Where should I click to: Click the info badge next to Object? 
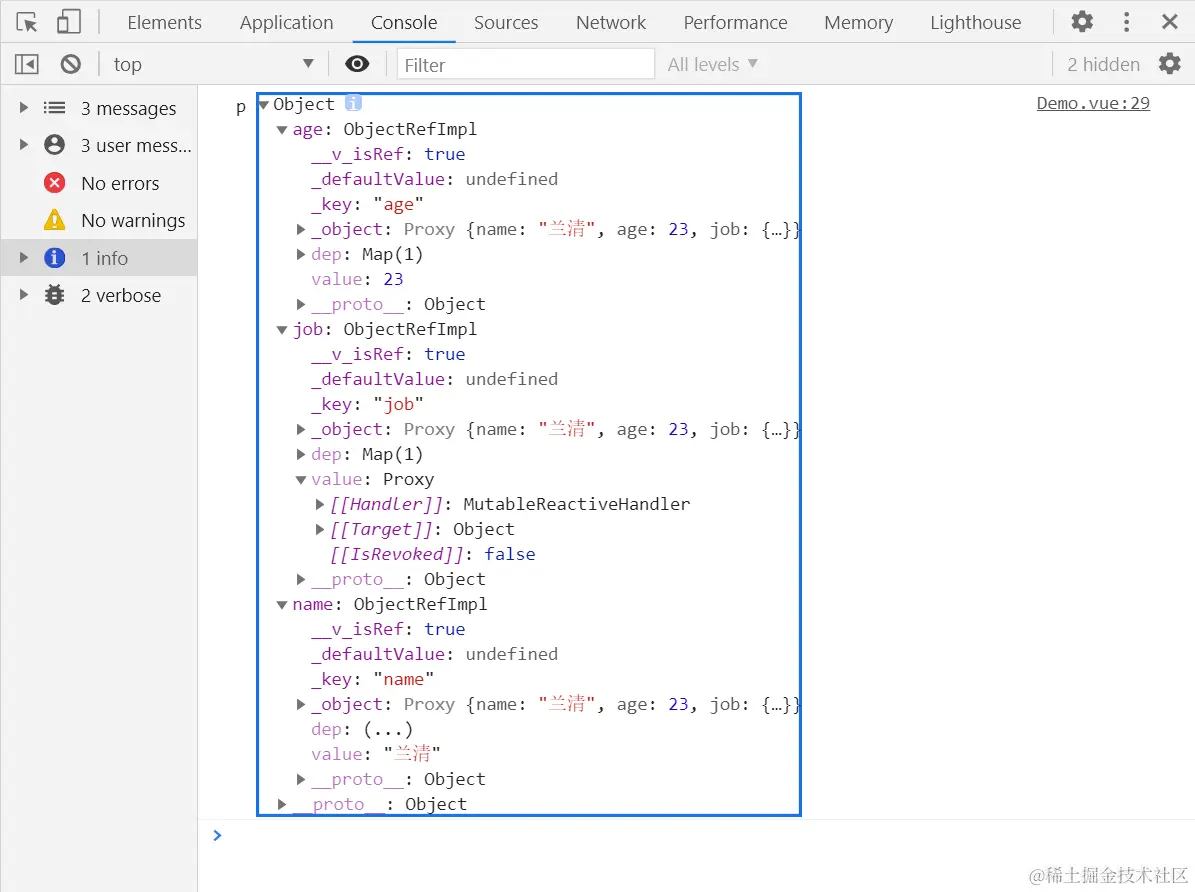coord(353,103)
